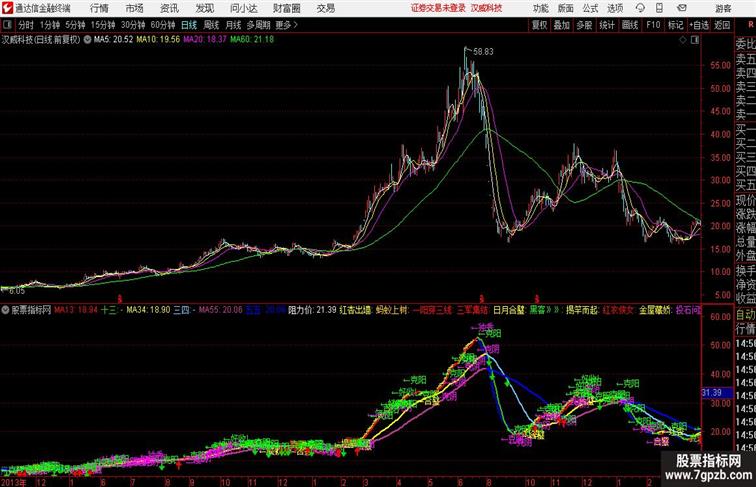Open the 公式 menu
Screen dimensions: 756x487
click(x=590, y=8)
